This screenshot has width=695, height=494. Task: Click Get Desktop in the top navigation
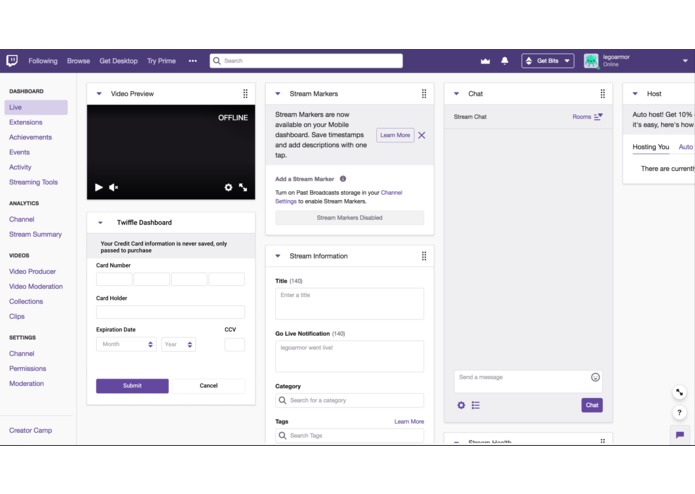(118, 61)
